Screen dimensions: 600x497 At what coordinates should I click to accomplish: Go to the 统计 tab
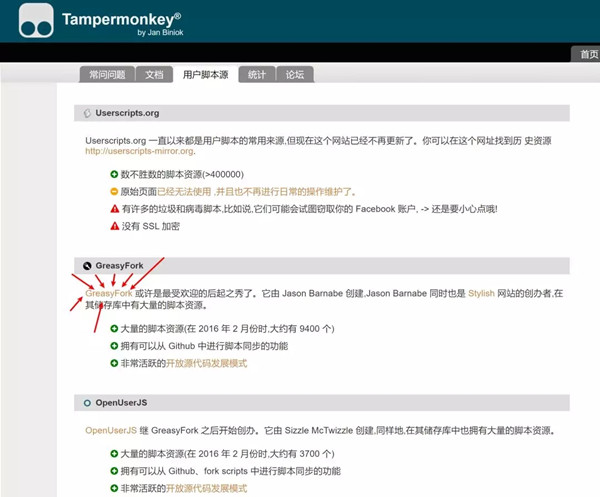click(x=258, y=74)
